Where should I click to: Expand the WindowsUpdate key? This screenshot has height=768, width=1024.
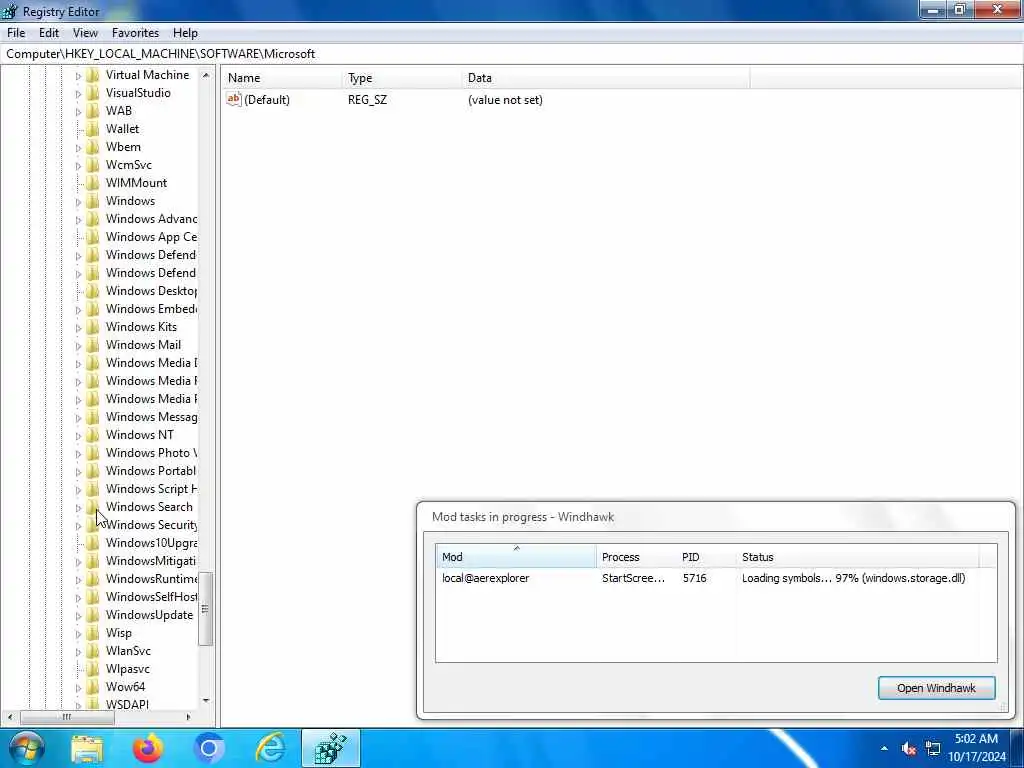[x=78, y=616]
